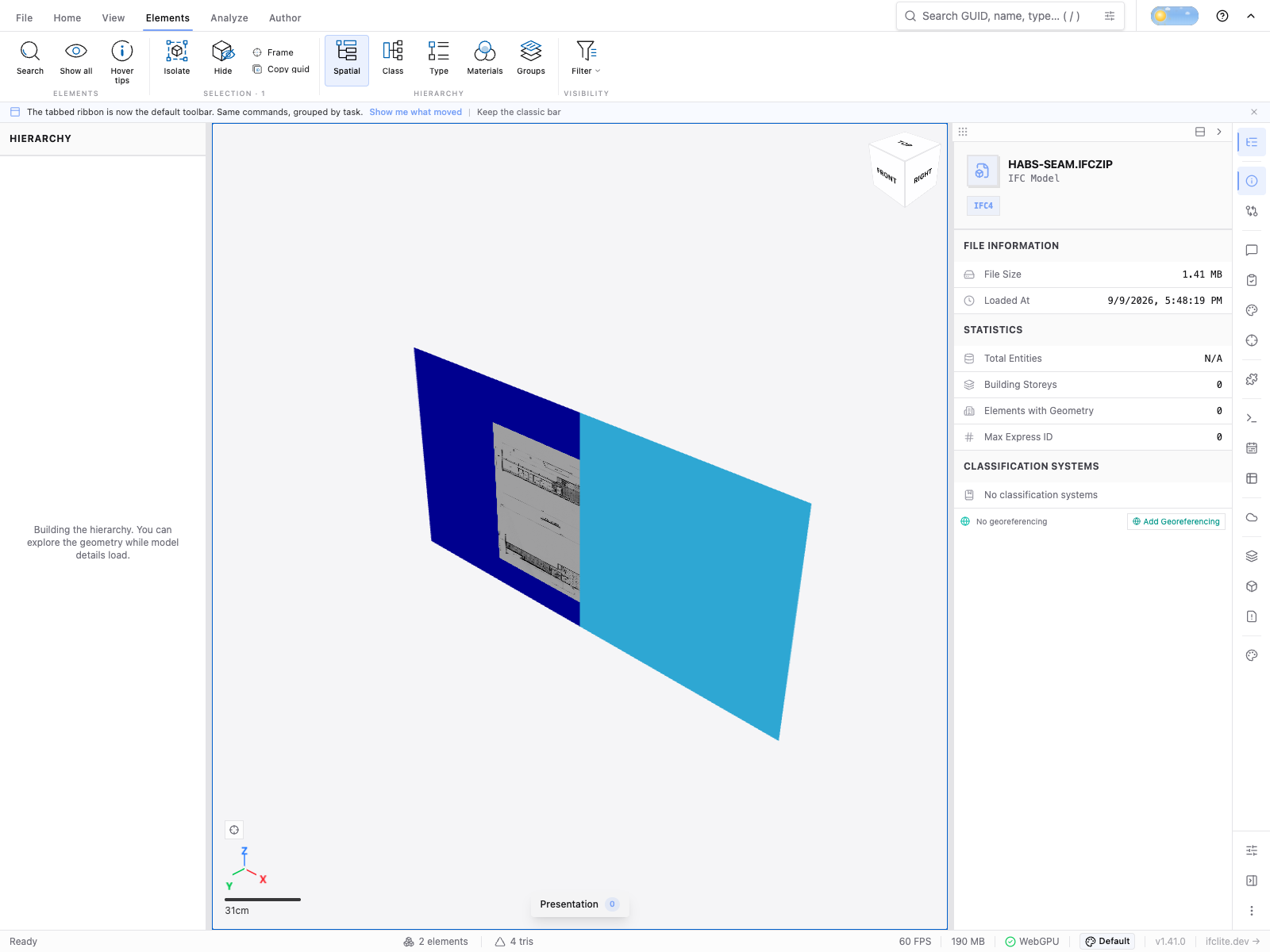
Task: Collapse the ribbon with the chevron
Action: [1251, 16]
